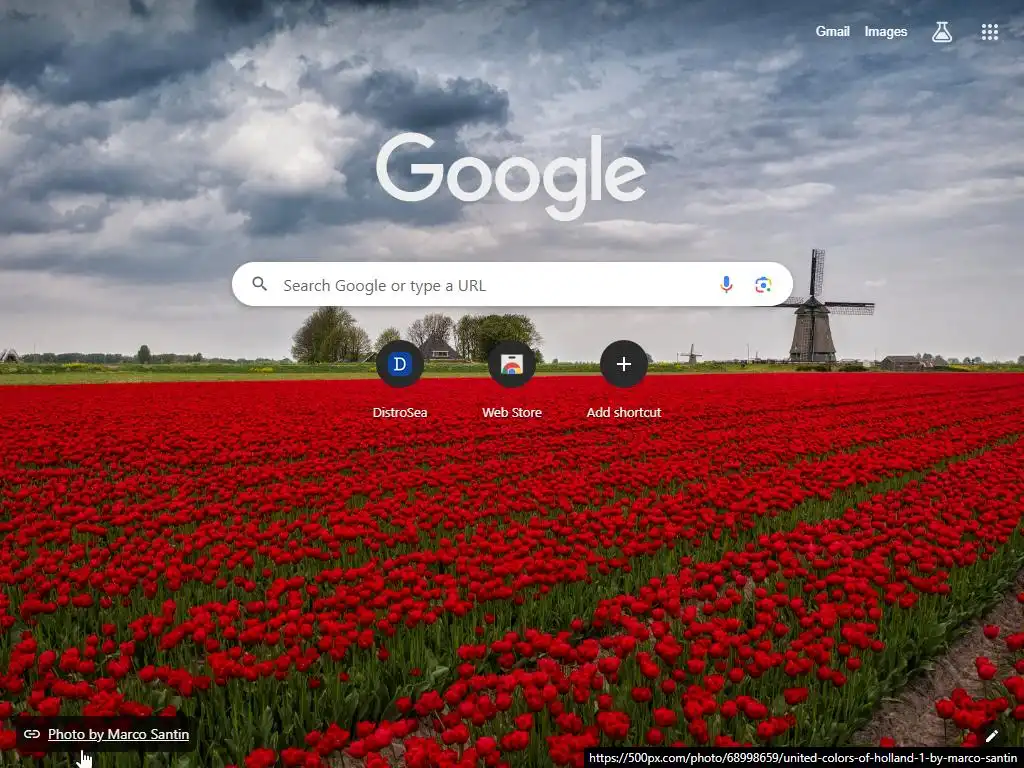Image resolution: width=1024 pixels, height=768 pixels.
Task: Click the Add shortcut label text
Action: pos(624,413)
